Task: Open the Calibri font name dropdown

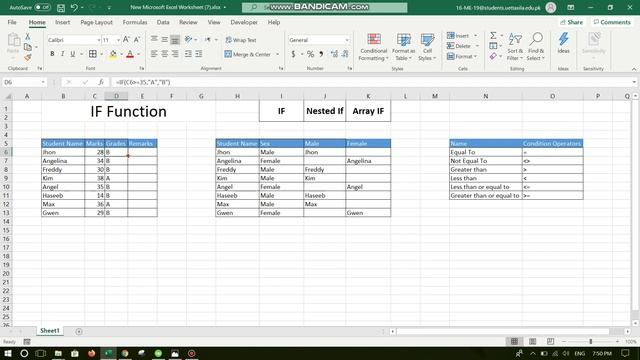Action: coord(98,40)
